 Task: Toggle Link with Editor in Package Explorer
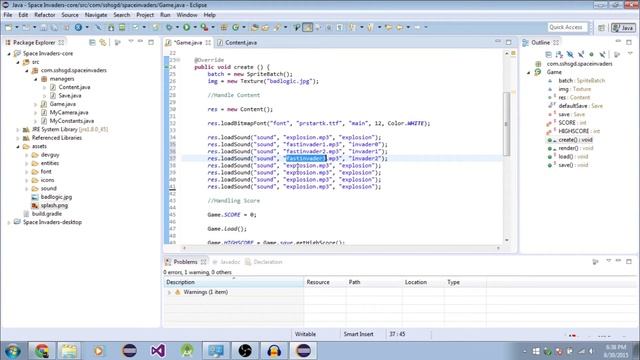103,42
